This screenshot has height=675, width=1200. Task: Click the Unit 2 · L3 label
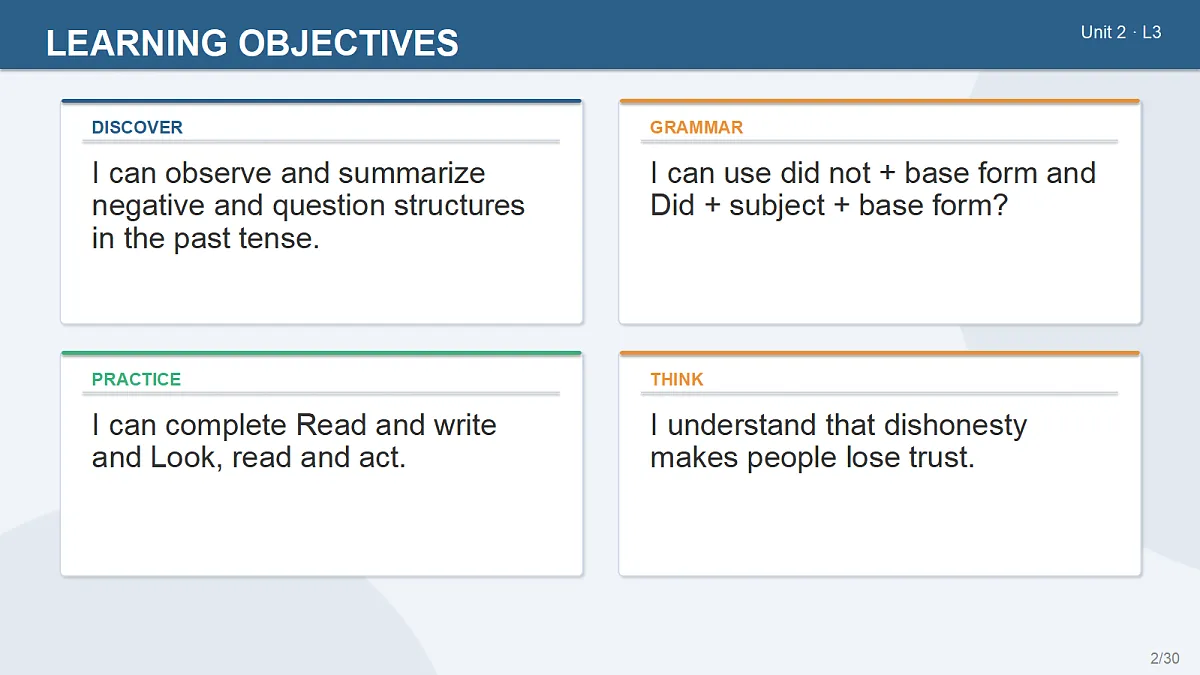(1121, 32)
